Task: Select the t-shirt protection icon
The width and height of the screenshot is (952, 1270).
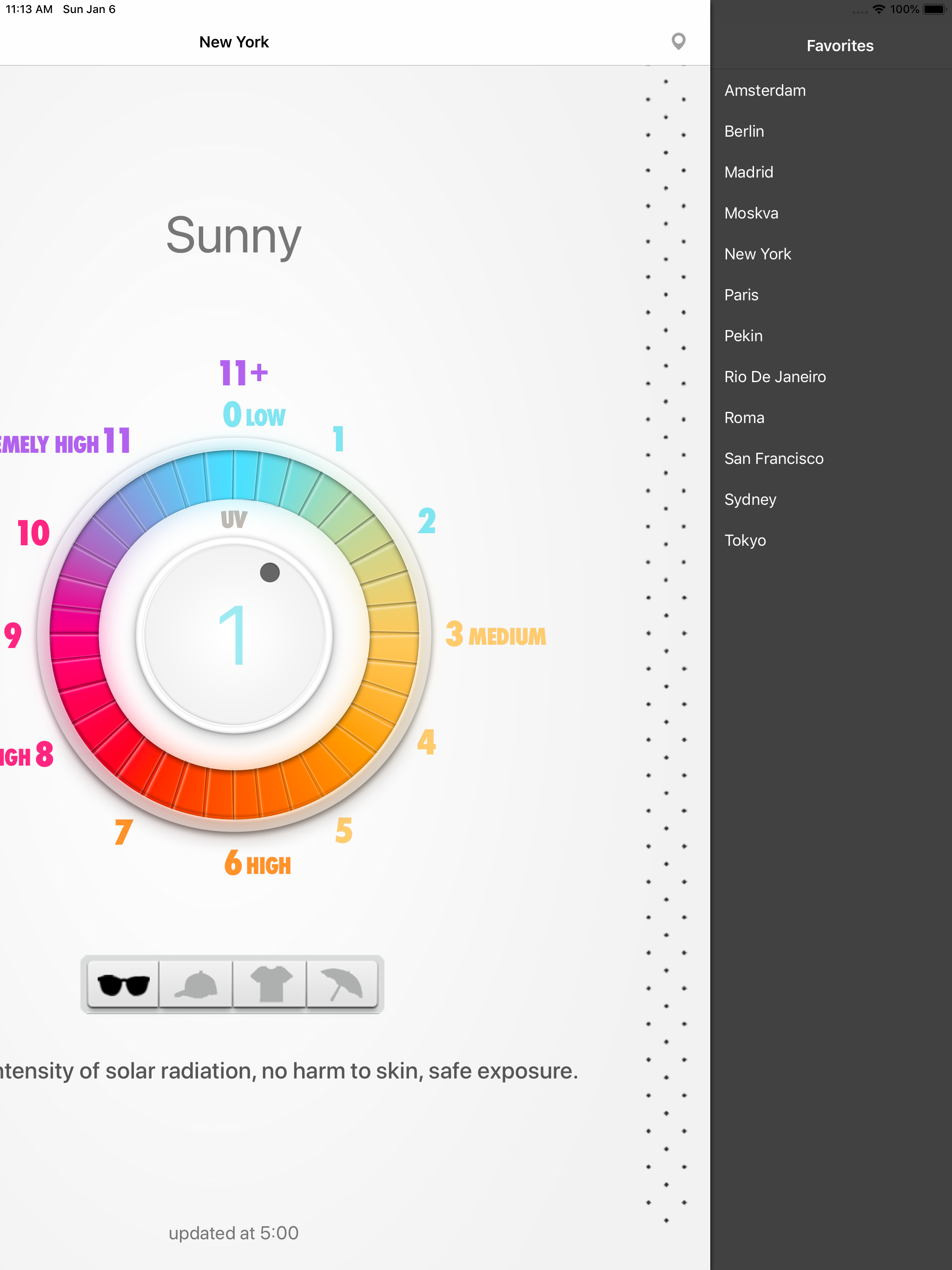Action: point(271,985)
